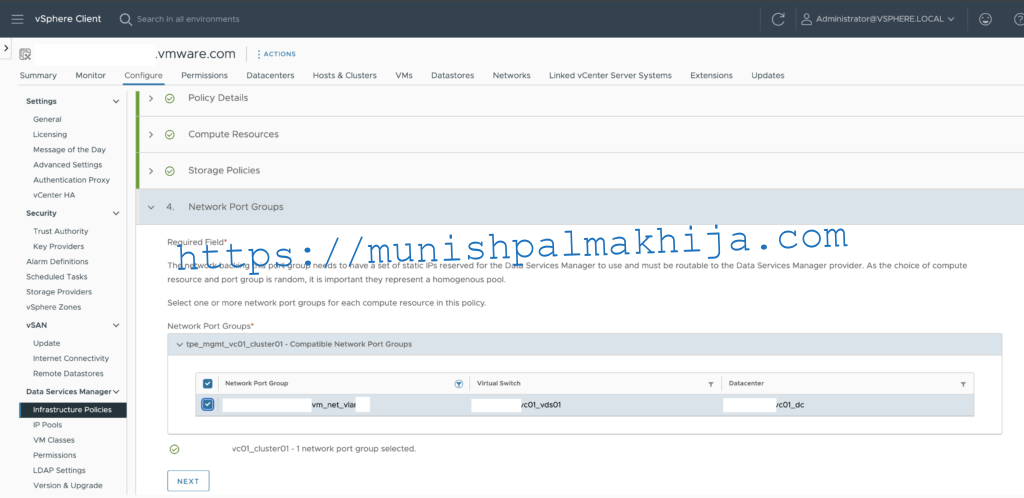Open General settings in sidebar

[47, 119]
